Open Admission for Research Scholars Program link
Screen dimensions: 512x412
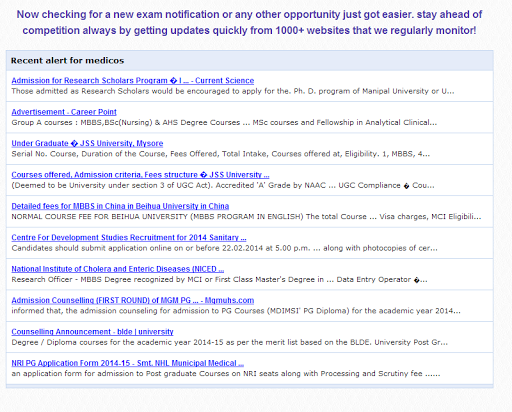coord(133,81)
